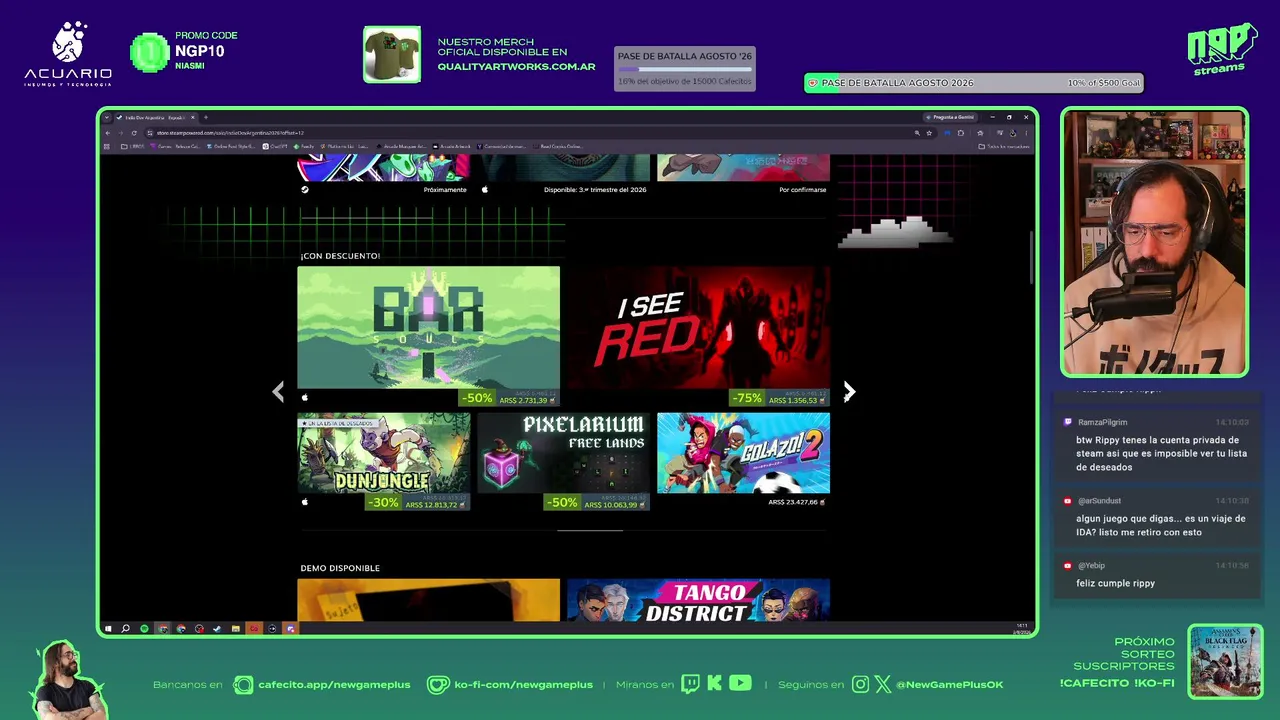This screenshot has width=1280, height=720.
Task: Click the @NewGamePlusOK handle
Action: [950, 685]
